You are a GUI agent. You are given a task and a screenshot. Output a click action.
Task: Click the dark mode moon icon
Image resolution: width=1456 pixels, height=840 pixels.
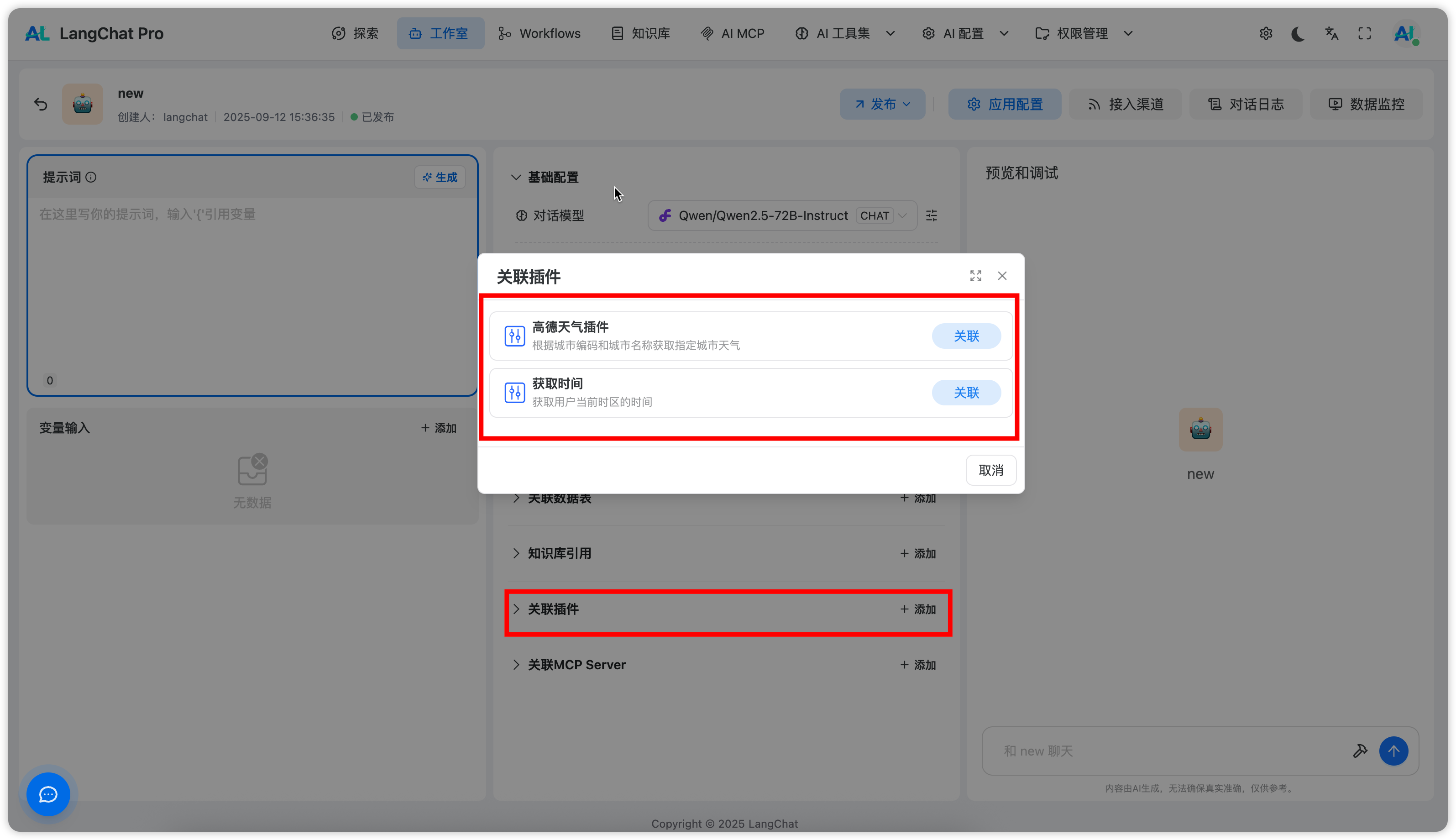coord(1298,33)
